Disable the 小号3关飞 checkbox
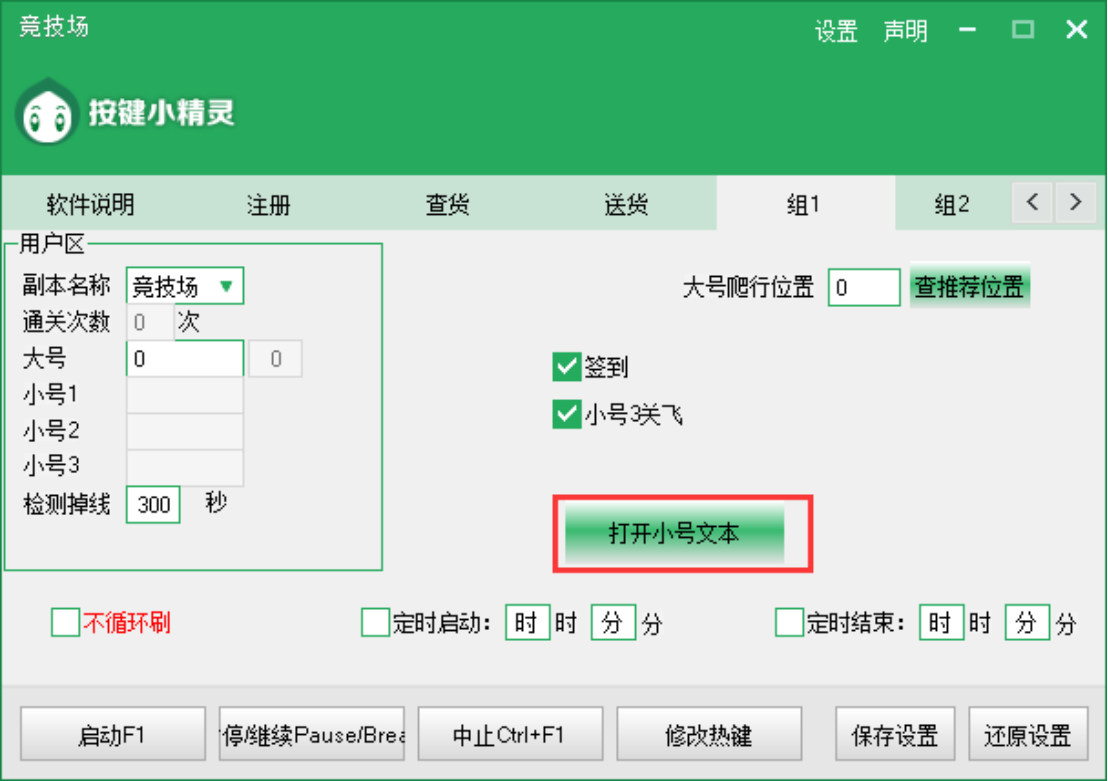This screenshot has width=1108, height=781. tap(566, 414)
